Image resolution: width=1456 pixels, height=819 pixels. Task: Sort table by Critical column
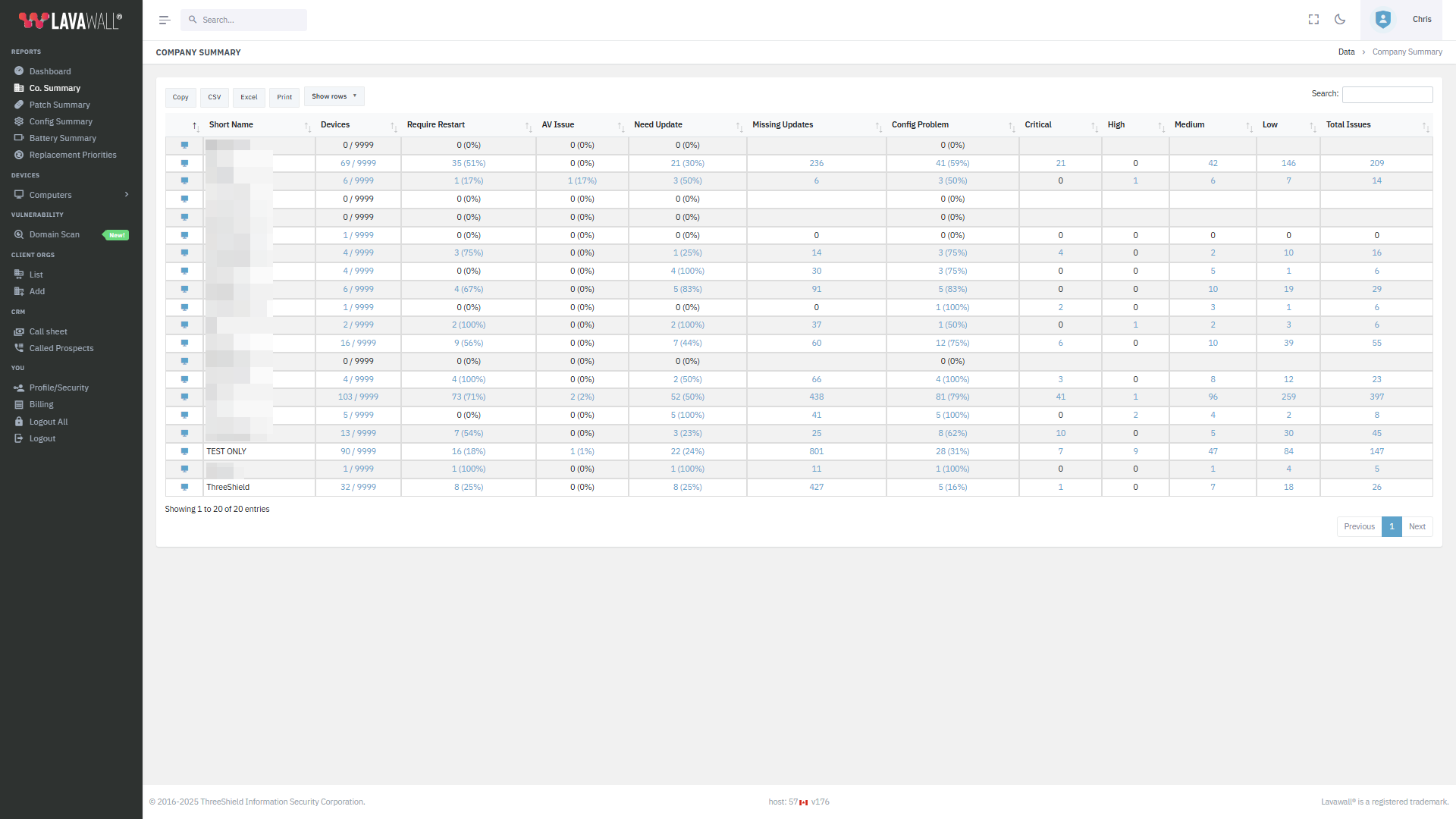point(1060,125)
